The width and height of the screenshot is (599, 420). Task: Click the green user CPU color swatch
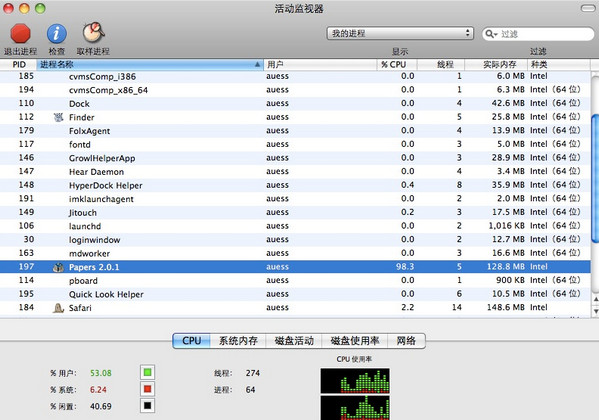tap(147, 372)
